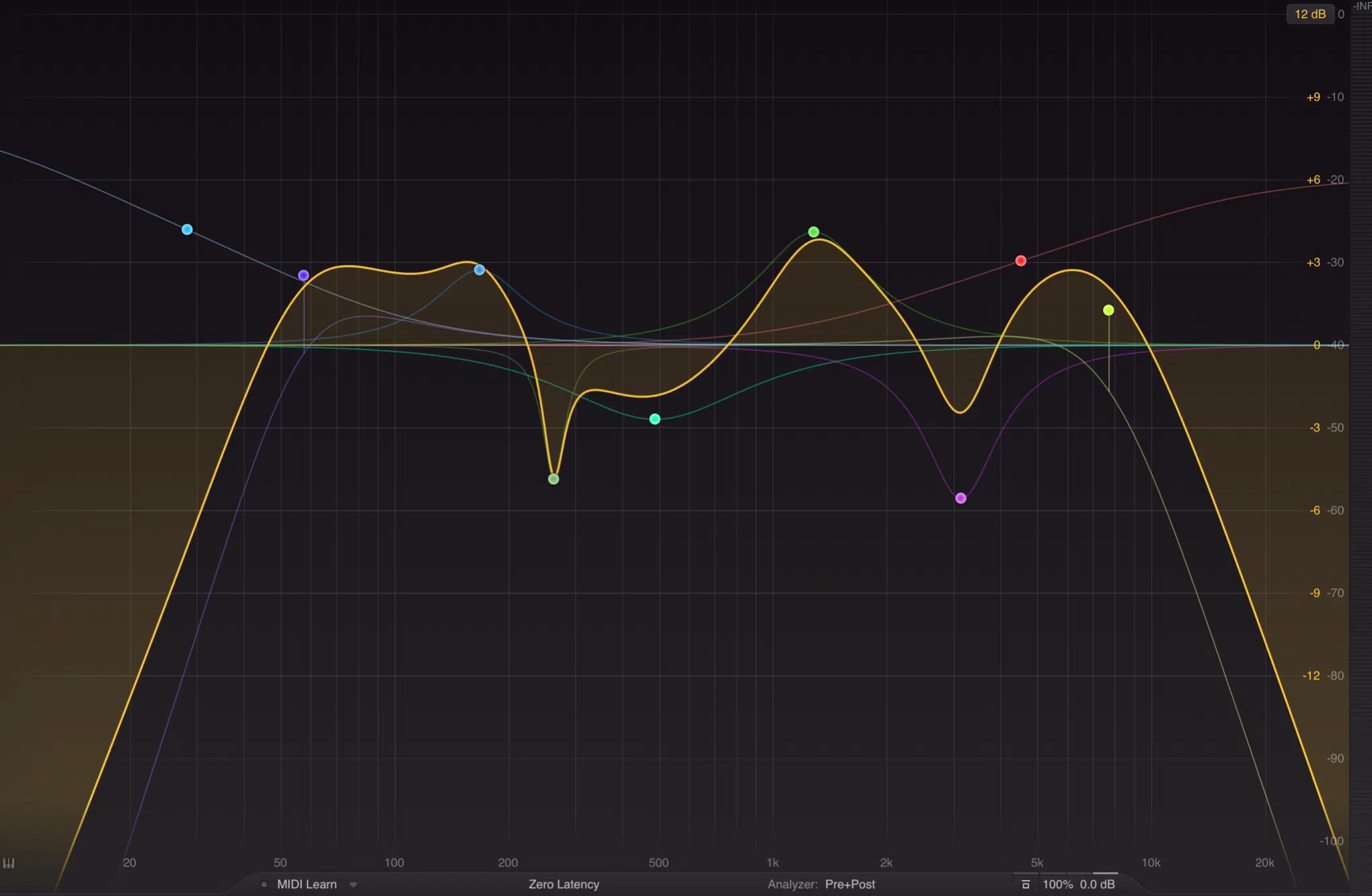The image size is (1372, 896).
Task: Click the 10k frequency axis label
Action: (x=1151, y=863)
